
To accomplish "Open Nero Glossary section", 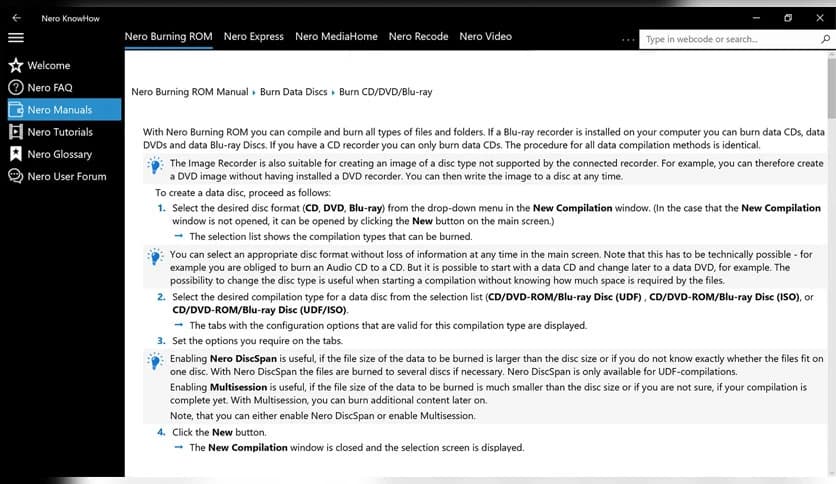I will pyautogui.click(x=65, y=154).
